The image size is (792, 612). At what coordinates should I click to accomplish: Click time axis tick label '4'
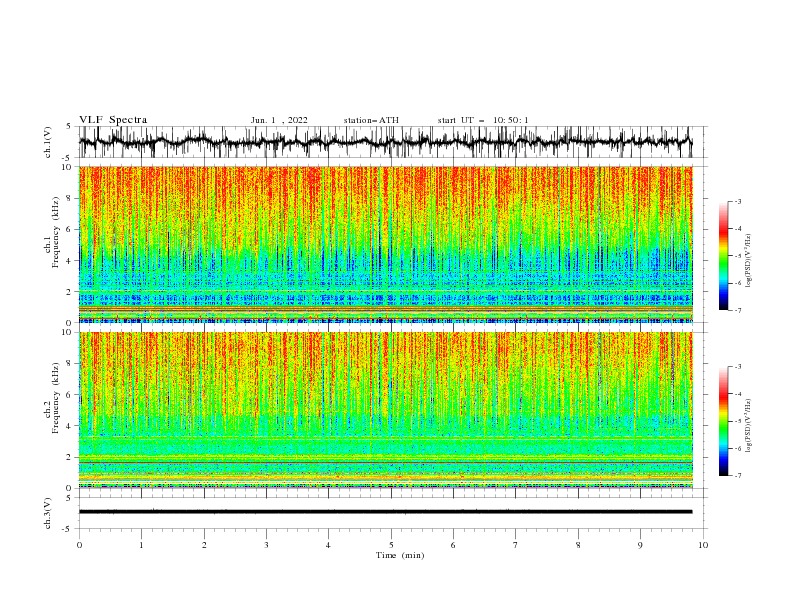coord(328,545)
